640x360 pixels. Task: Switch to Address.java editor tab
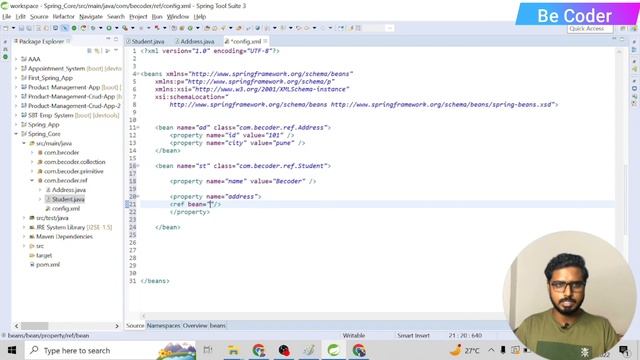coord(195,41)
